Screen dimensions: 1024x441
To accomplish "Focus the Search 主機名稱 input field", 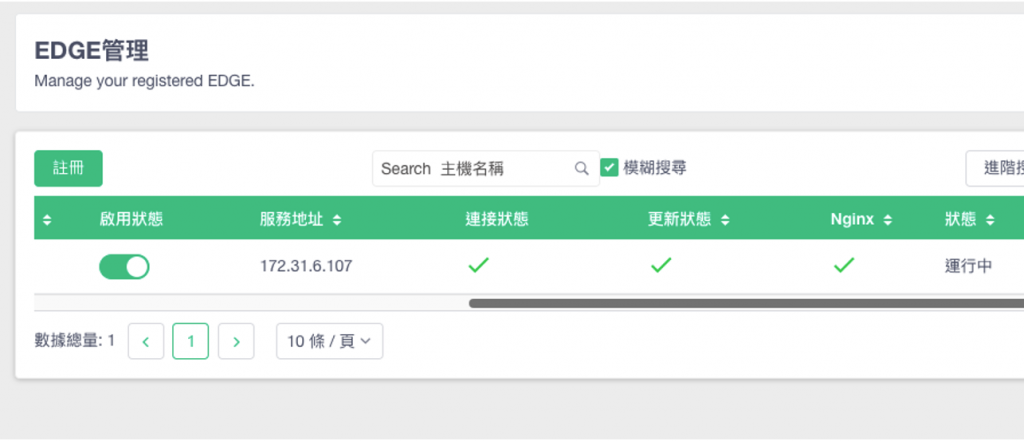I will (473, 169).
